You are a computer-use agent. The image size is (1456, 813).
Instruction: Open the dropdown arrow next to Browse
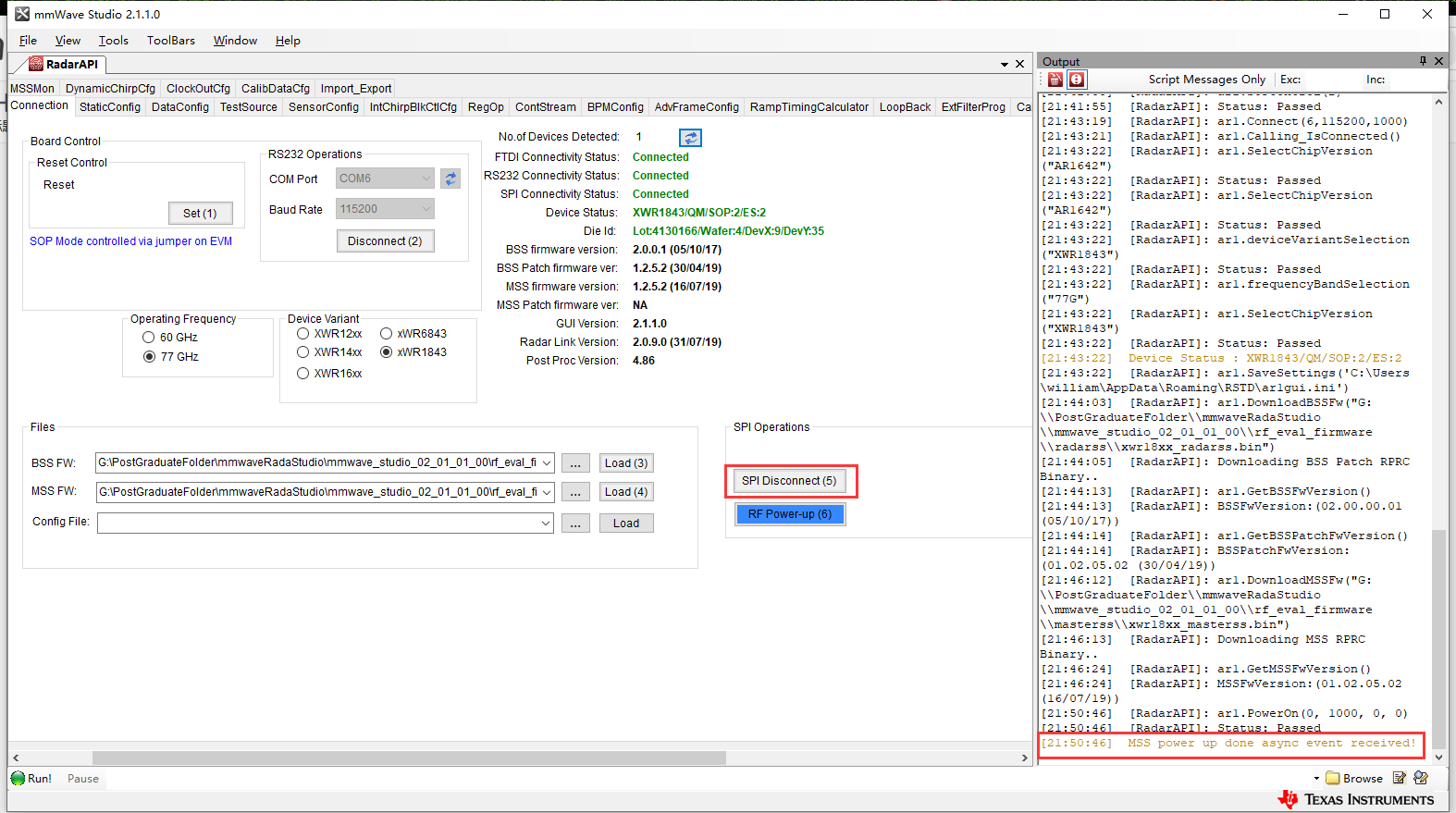[1316, 779]
